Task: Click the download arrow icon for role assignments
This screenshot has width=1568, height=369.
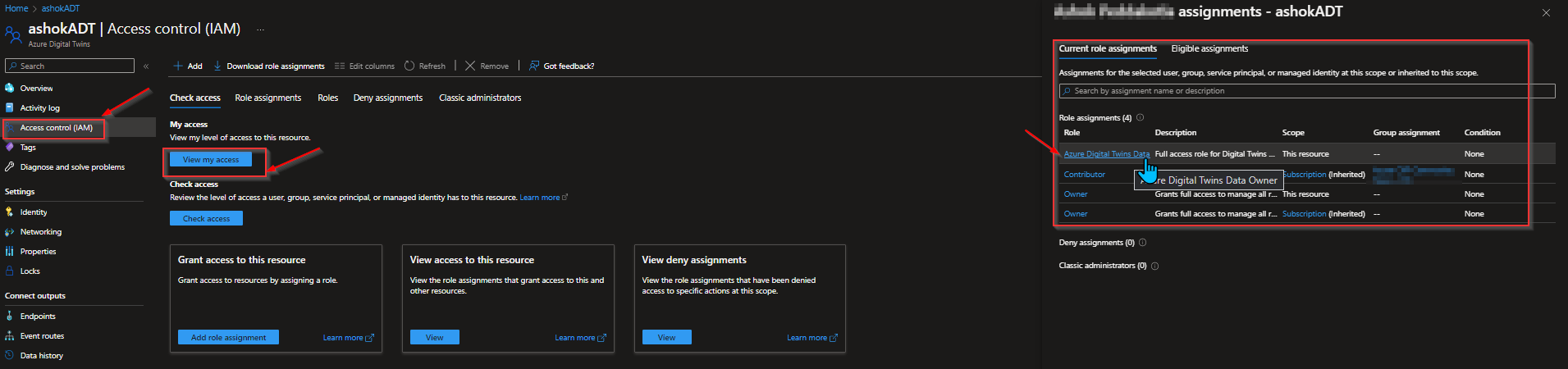Action: click(217, 66)
